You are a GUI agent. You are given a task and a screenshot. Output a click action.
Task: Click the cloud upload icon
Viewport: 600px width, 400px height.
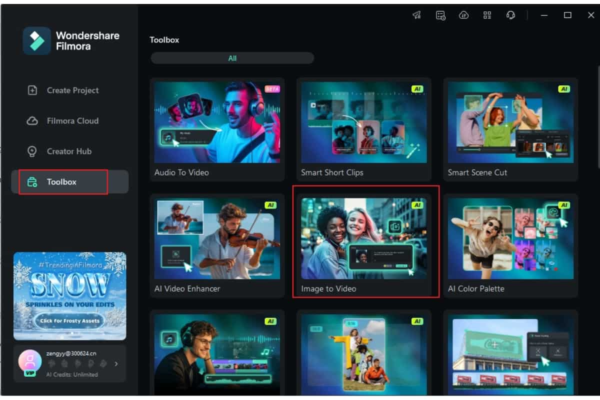pos(463,15)
